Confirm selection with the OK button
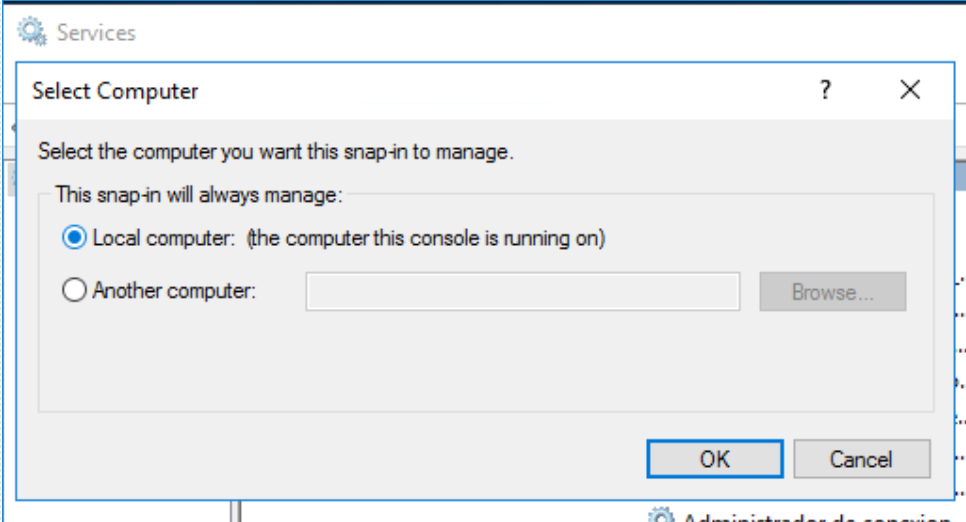Screen dimensions: 966x522 click(715, 459)
